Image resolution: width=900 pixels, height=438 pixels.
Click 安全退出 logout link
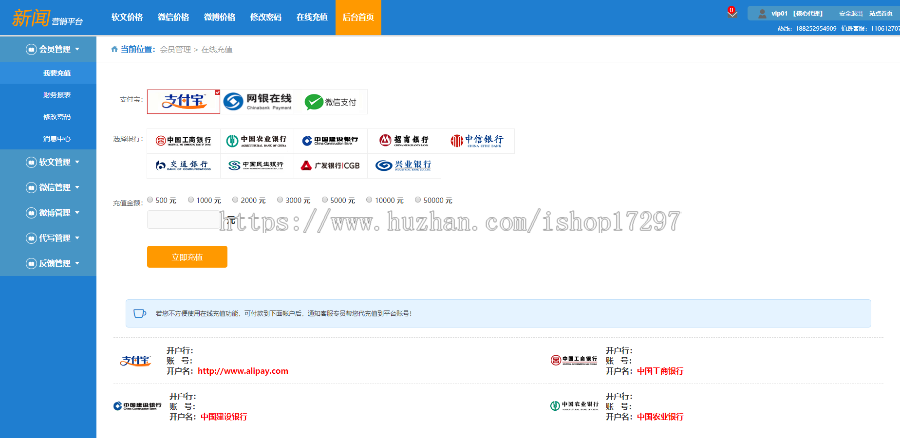pos(851,13)
